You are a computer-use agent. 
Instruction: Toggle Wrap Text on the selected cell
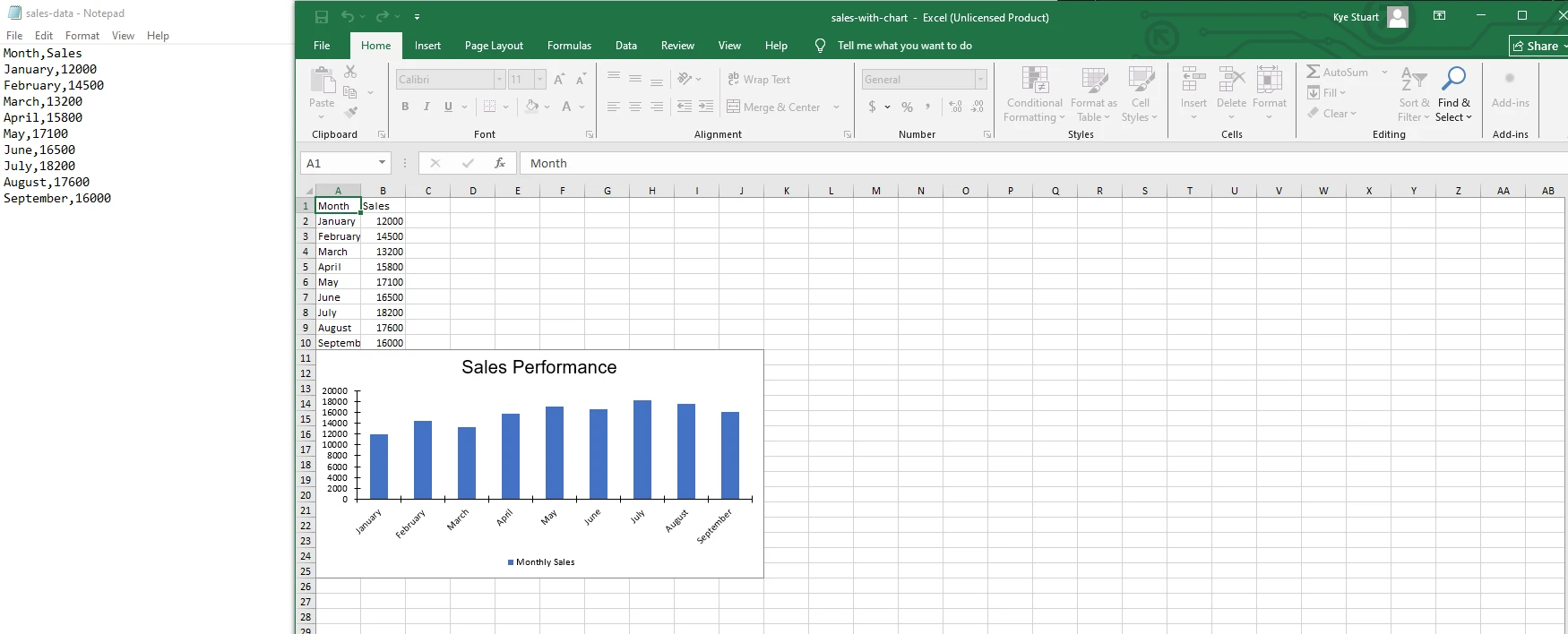coord(759,80)
